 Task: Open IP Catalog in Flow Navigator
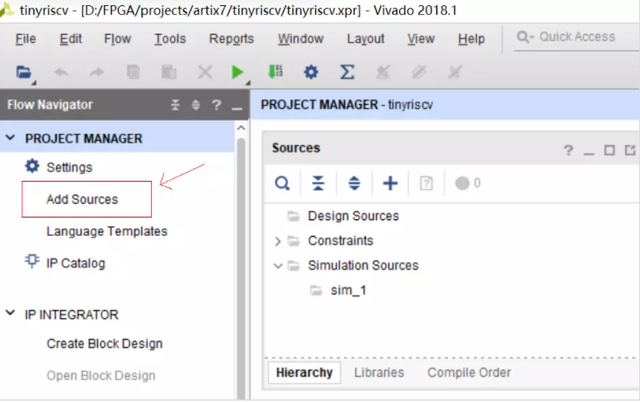coord(74,264)
